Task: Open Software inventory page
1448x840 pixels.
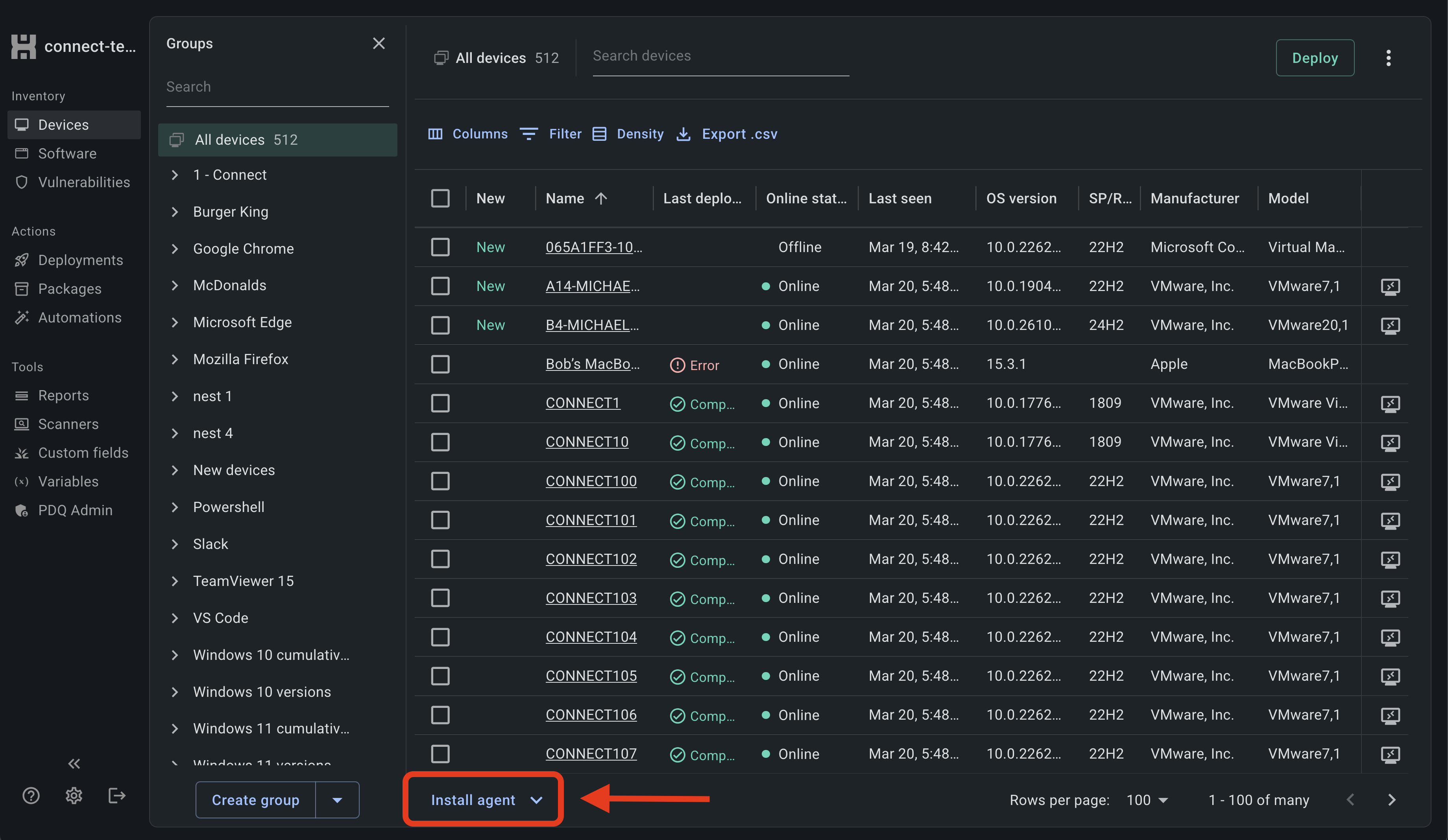Action: [74, 153]
